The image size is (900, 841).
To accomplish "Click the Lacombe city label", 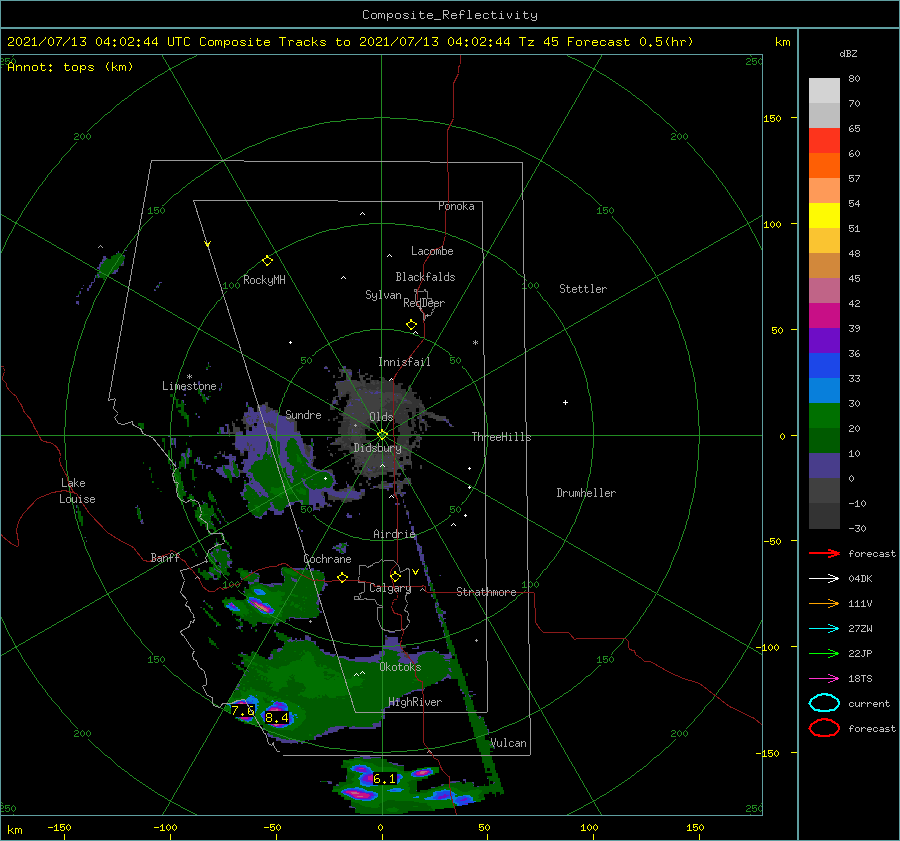I will point(432,251).
